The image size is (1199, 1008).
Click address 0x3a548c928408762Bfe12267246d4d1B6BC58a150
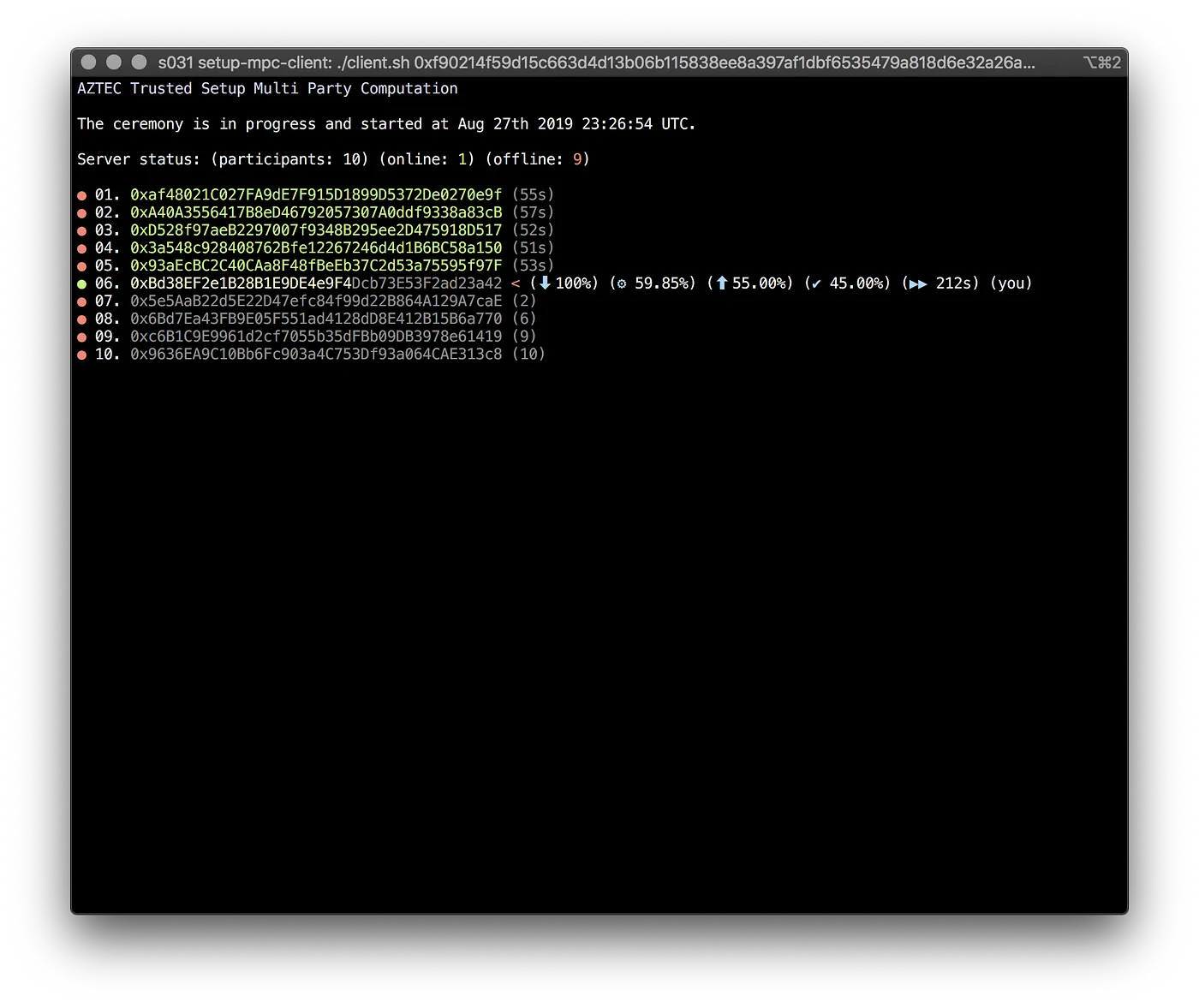pyautogui.click(x=316, y=248)
